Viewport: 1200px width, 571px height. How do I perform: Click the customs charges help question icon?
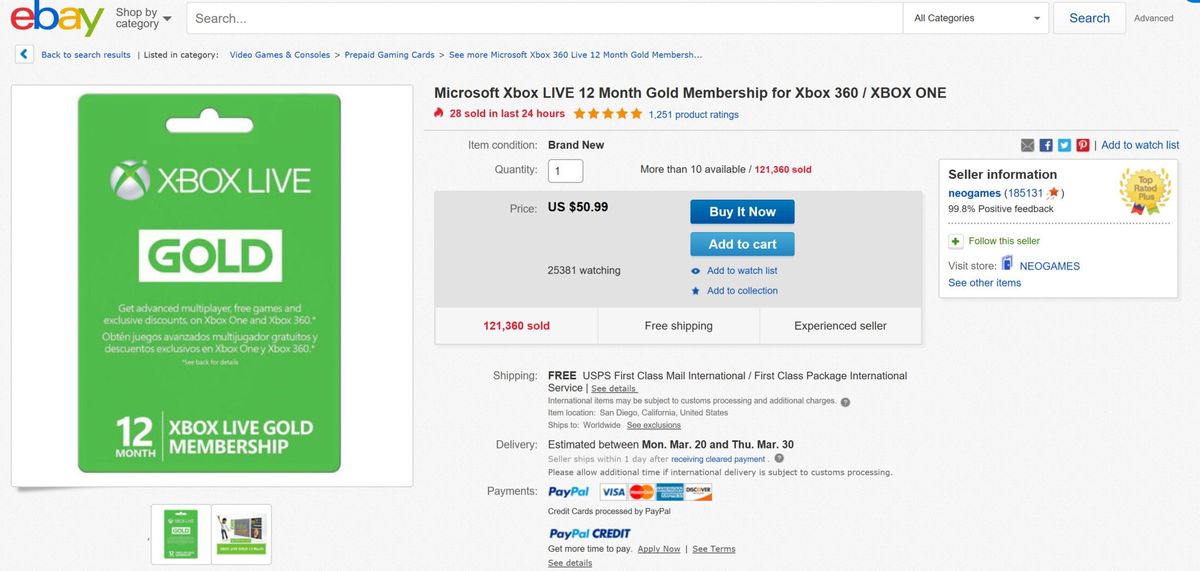(x=846, y=402)
